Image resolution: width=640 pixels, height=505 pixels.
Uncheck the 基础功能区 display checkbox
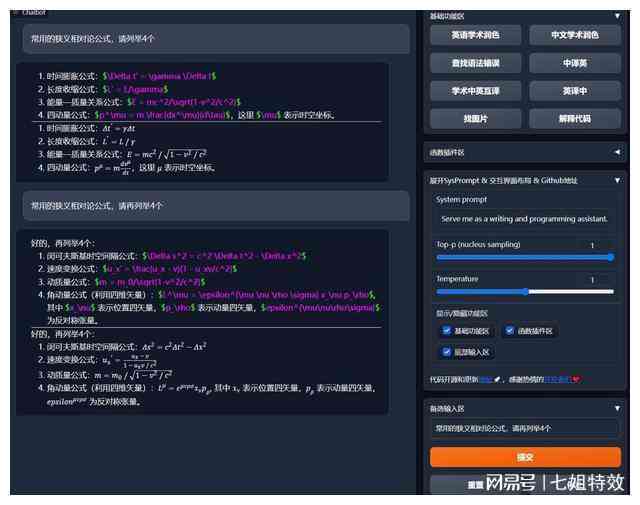tap(447, 331)
